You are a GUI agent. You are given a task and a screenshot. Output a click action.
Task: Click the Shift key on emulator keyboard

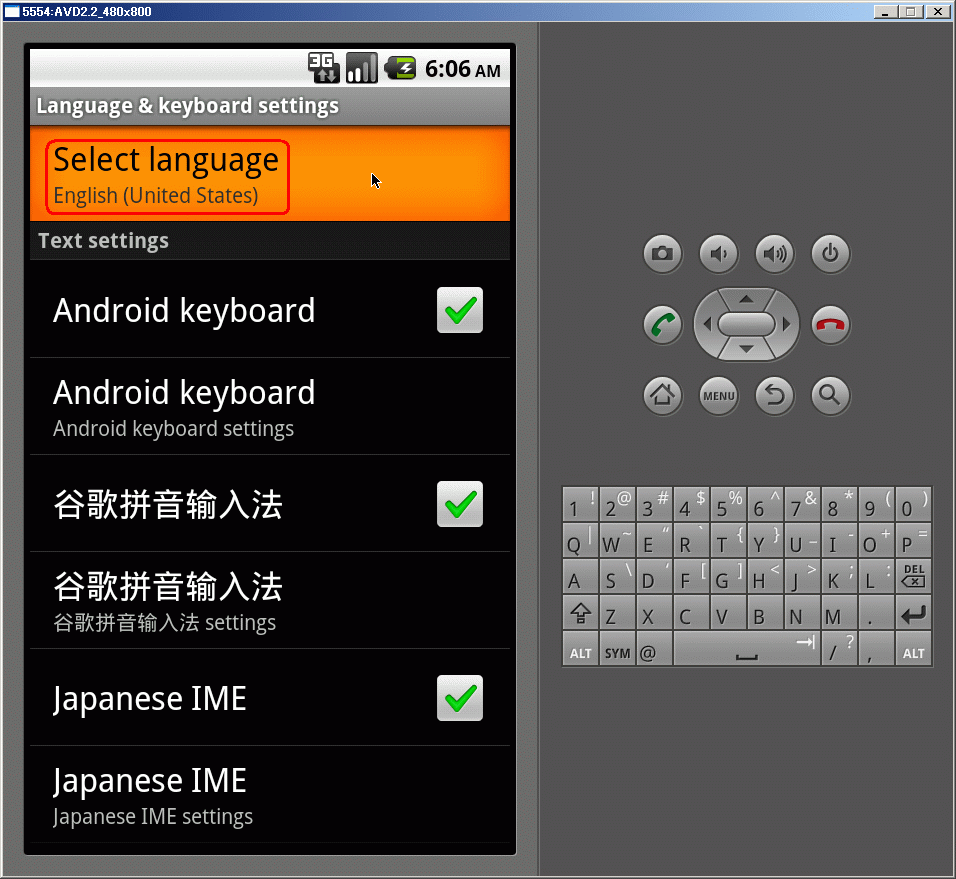click(x=580, y=613)
